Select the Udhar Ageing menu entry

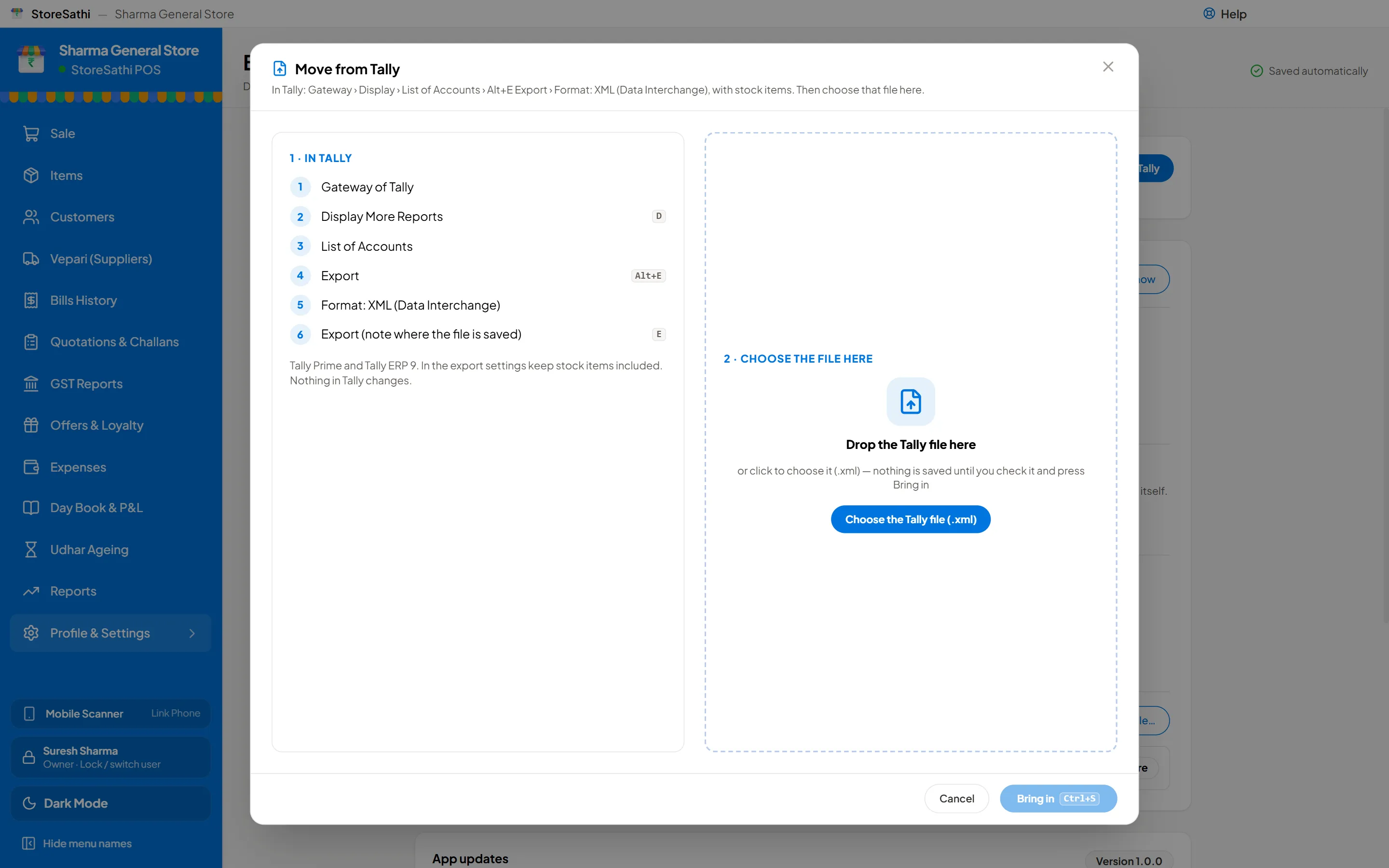click(x=111, y=550)
